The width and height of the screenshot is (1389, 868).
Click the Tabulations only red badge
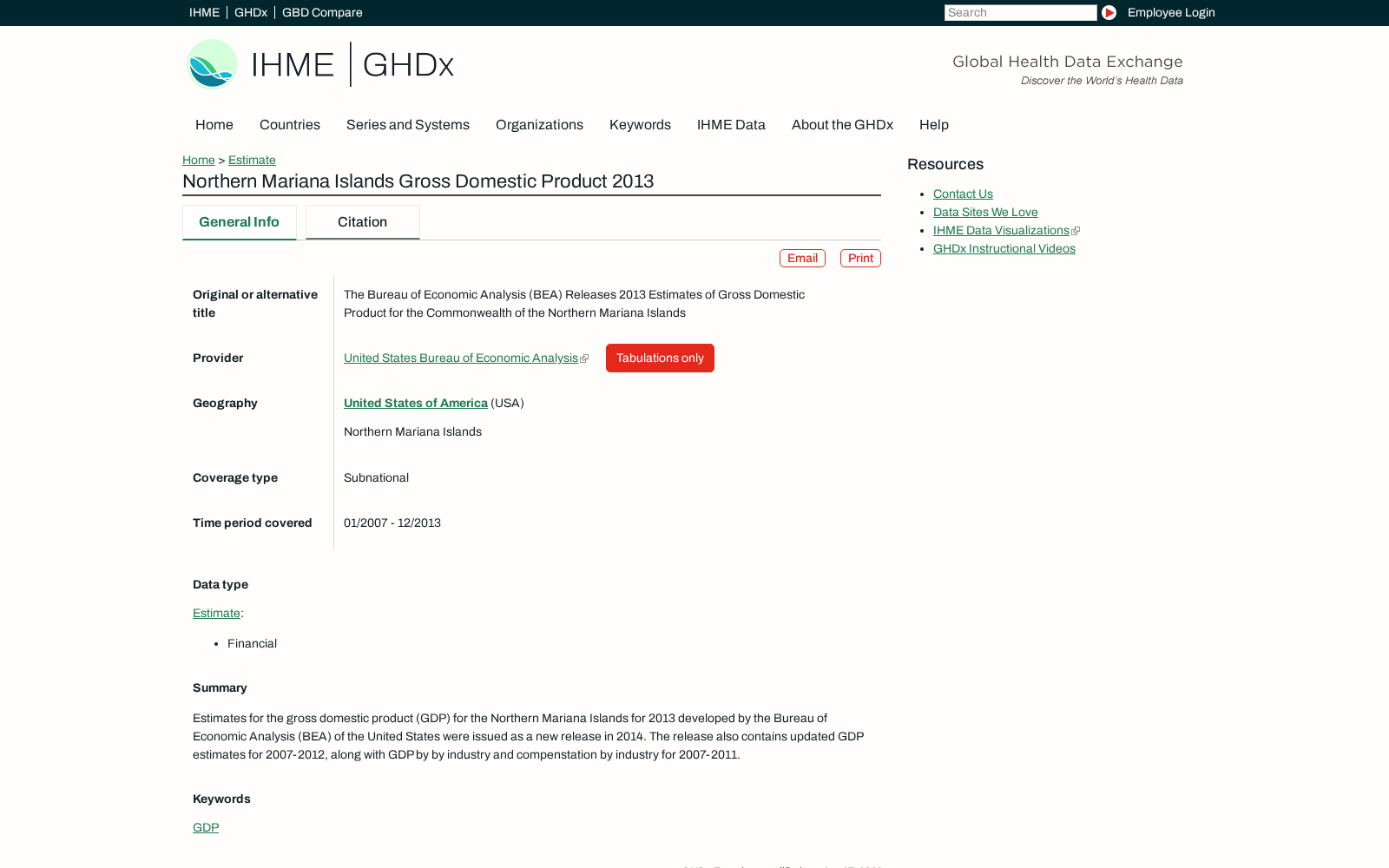coord(660,358)
